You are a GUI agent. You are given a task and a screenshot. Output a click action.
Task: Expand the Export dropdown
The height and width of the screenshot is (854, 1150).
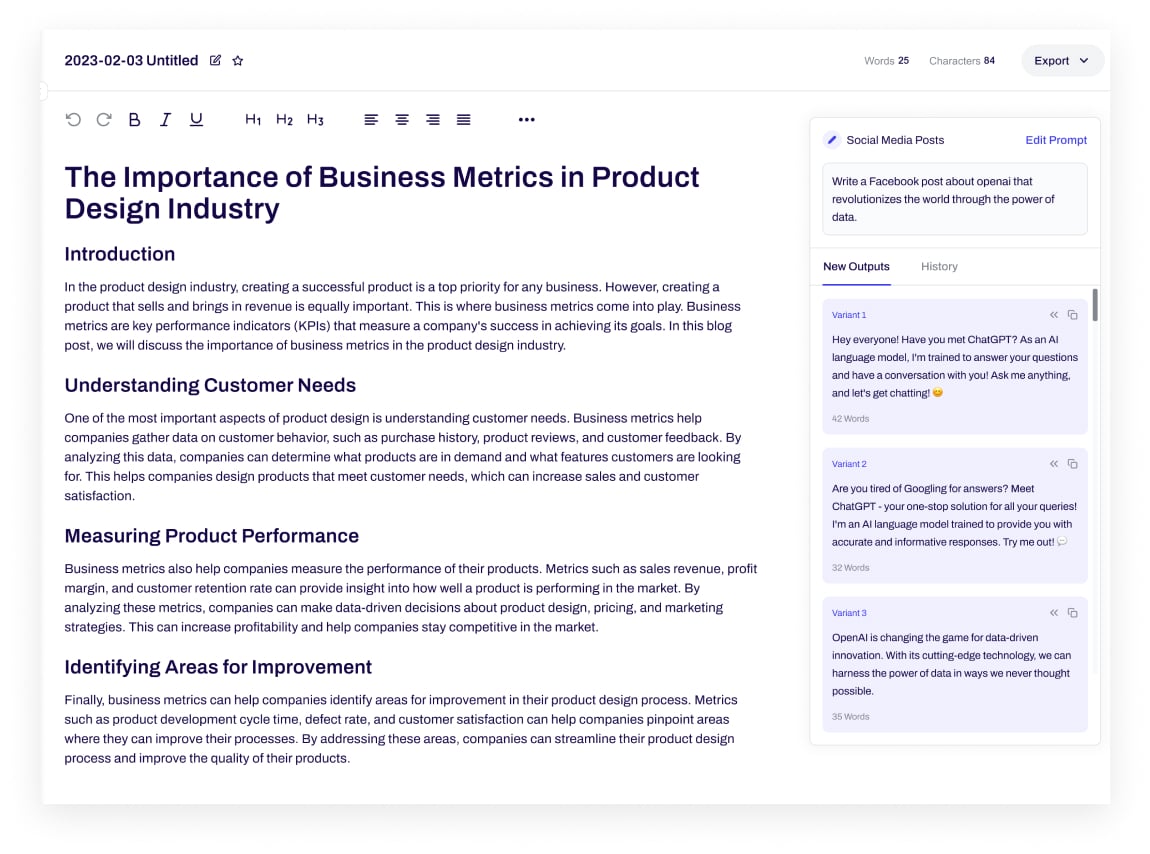[x=1062, y=61]
